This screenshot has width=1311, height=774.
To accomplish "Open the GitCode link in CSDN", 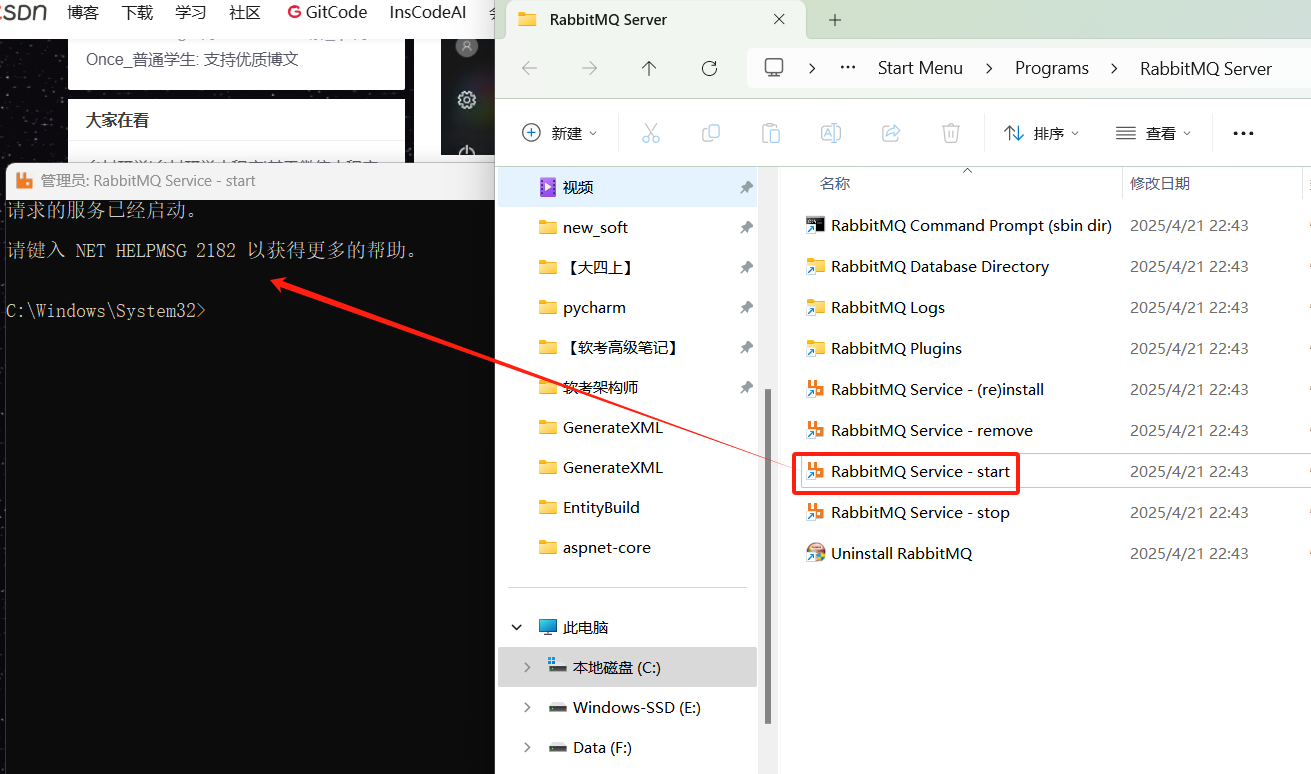I will pos(327,13).
